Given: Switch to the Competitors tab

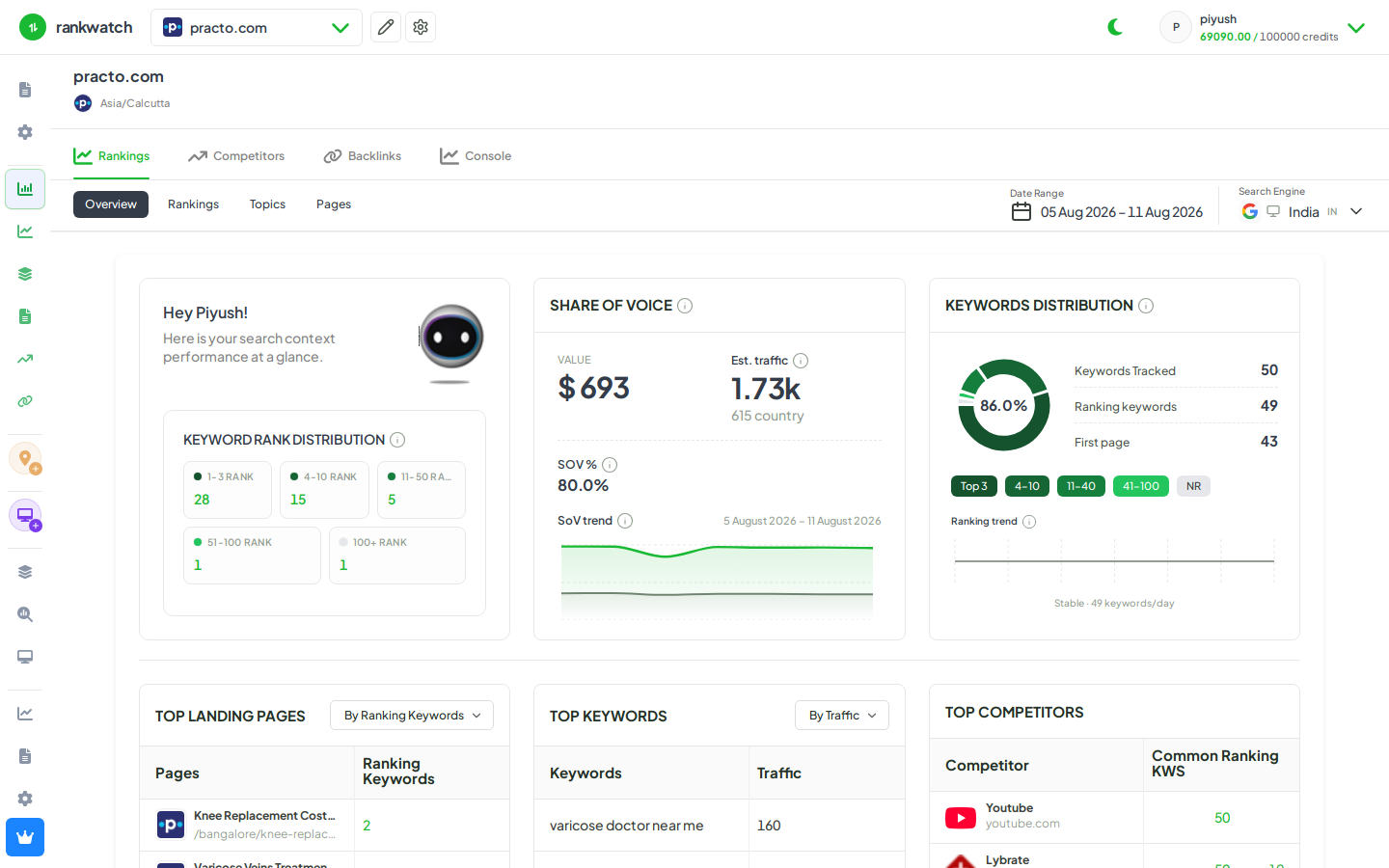Looking at the screenshot, I should coord(236,156).
